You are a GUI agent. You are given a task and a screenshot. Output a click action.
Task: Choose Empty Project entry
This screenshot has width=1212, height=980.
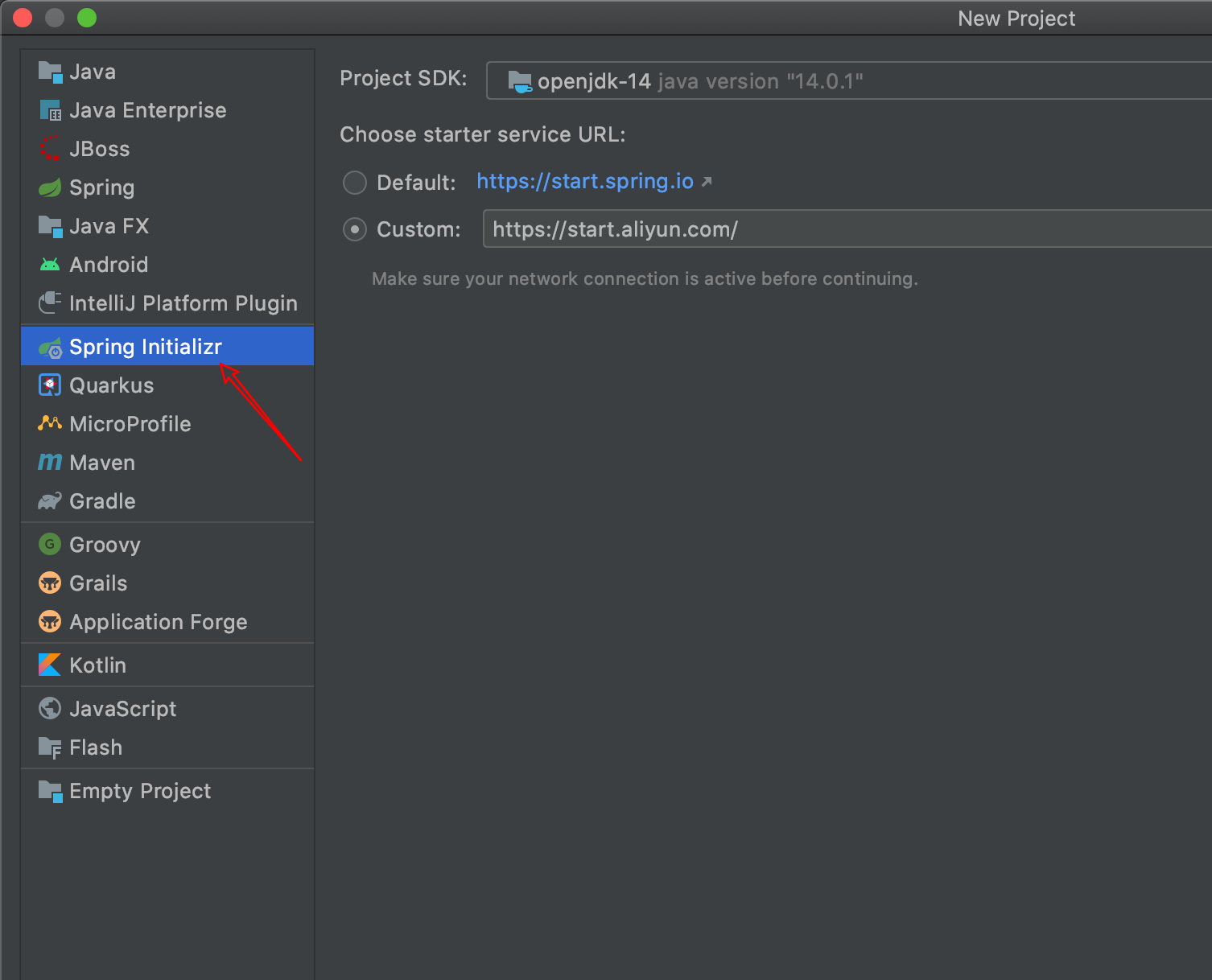point(167,791)
